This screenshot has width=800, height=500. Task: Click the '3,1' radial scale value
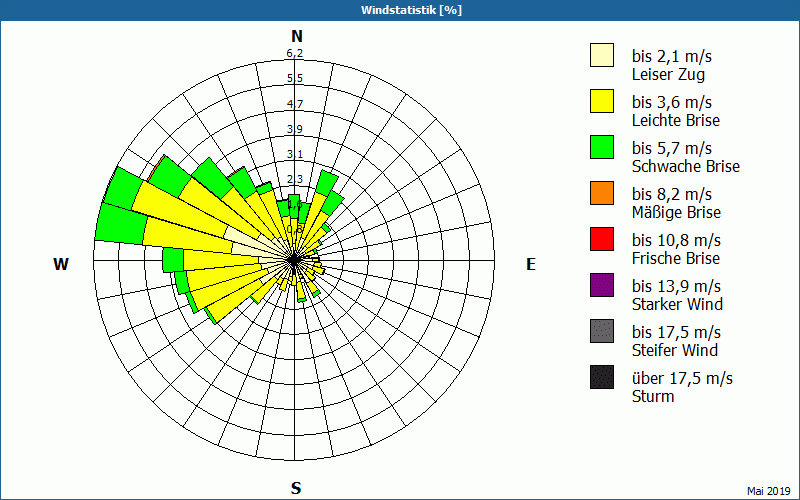[x=295, y=154]
